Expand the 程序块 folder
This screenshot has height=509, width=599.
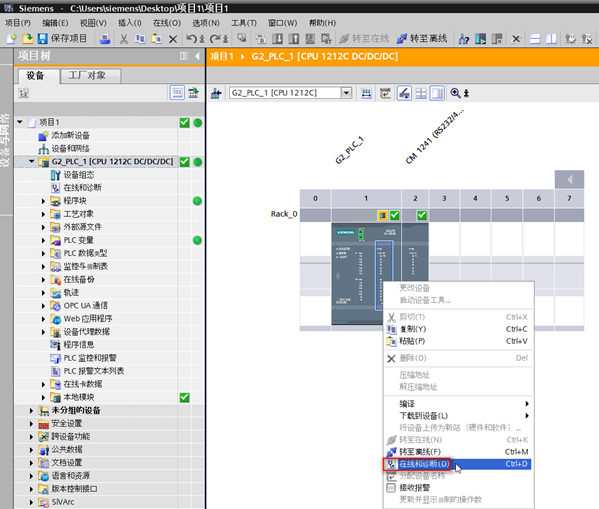pos(43,201)
